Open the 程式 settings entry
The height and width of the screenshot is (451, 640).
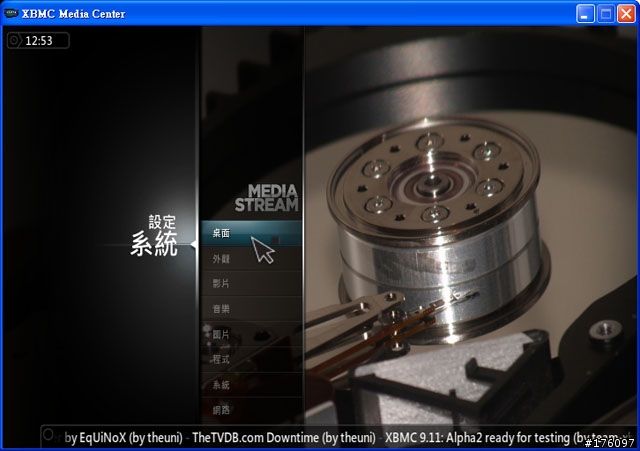pyautogui.click(x=251, y=359)
